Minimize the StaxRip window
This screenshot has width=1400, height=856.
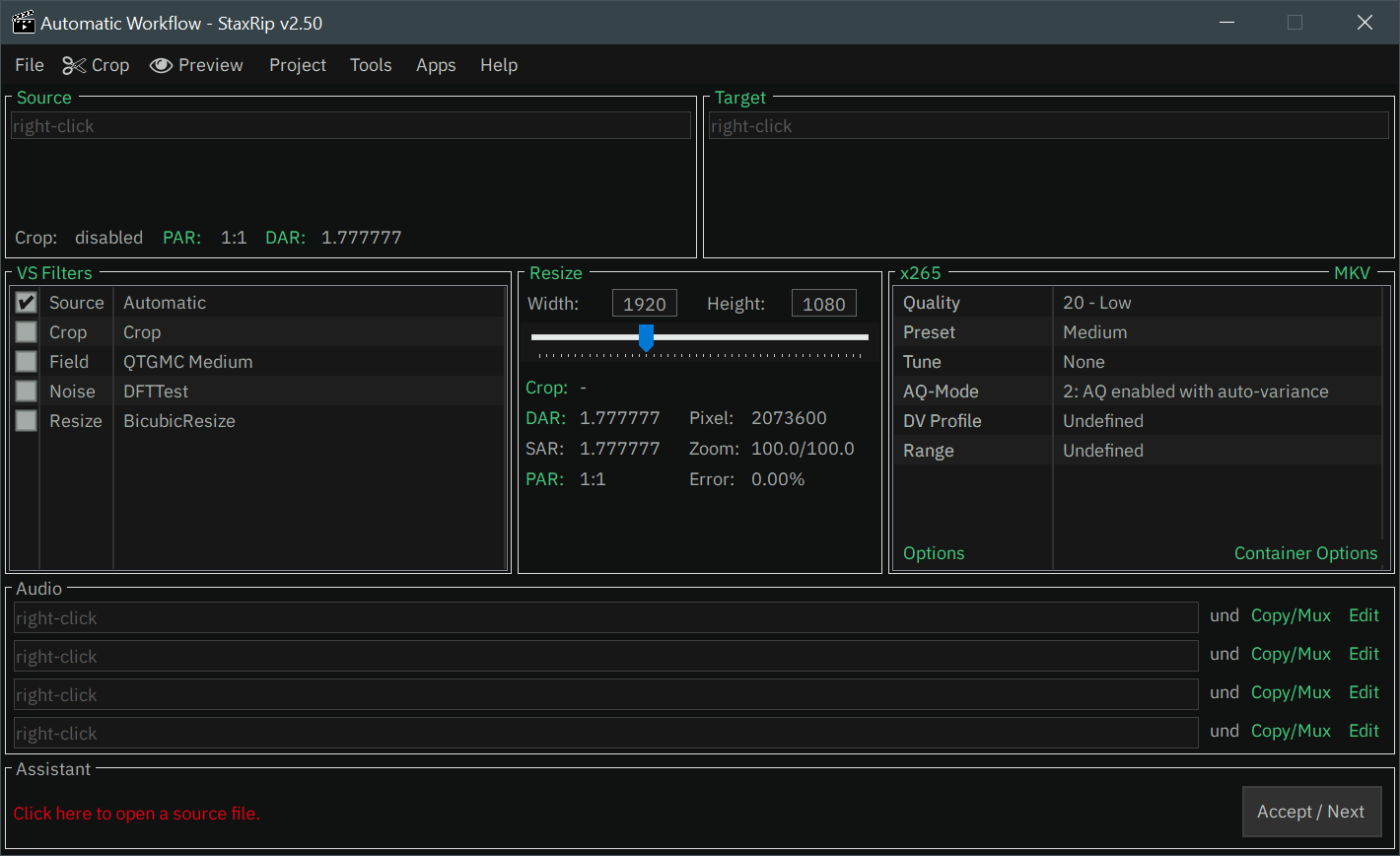coord(1226,22)
